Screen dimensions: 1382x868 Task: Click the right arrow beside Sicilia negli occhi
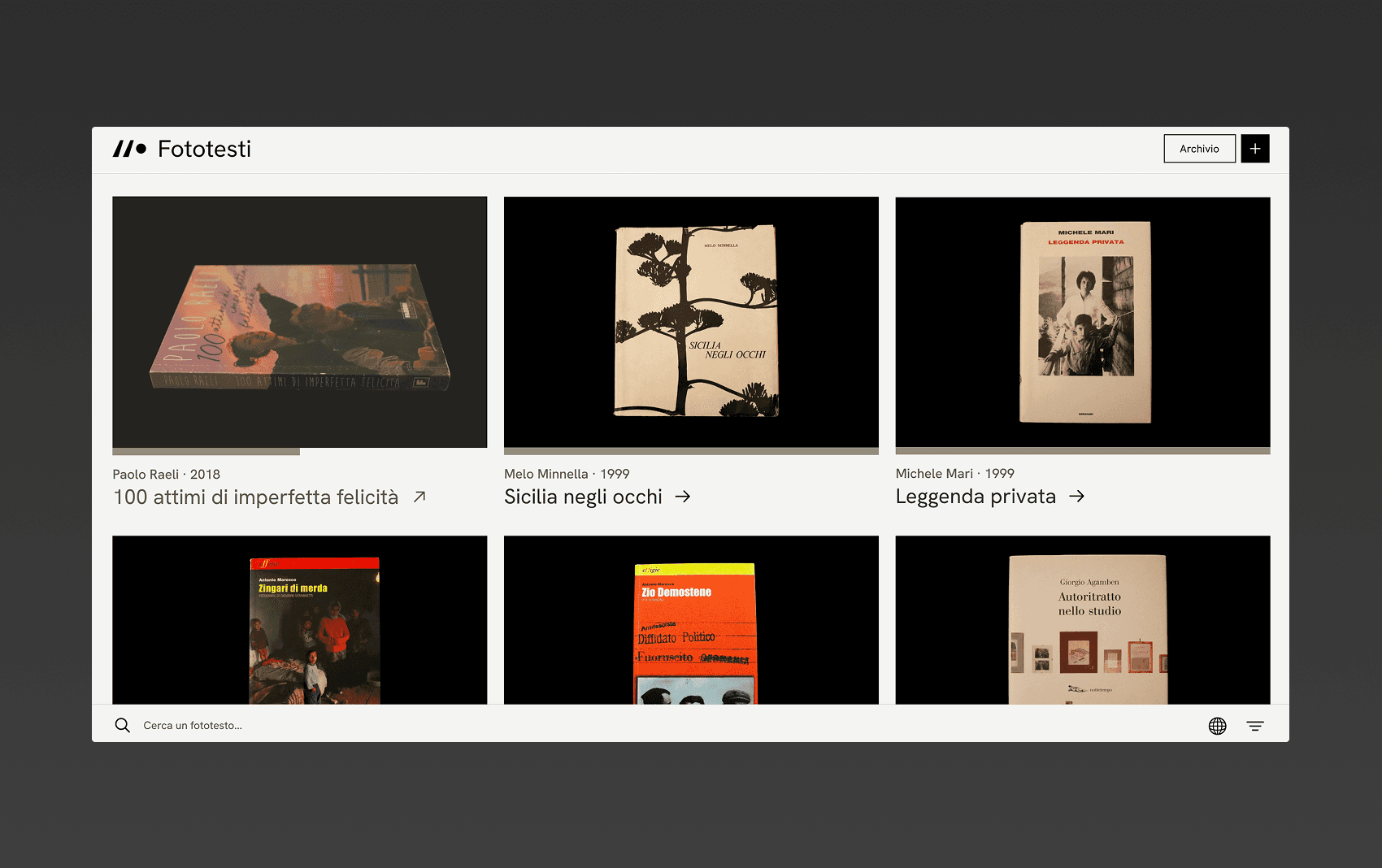(x=683, y=497)
